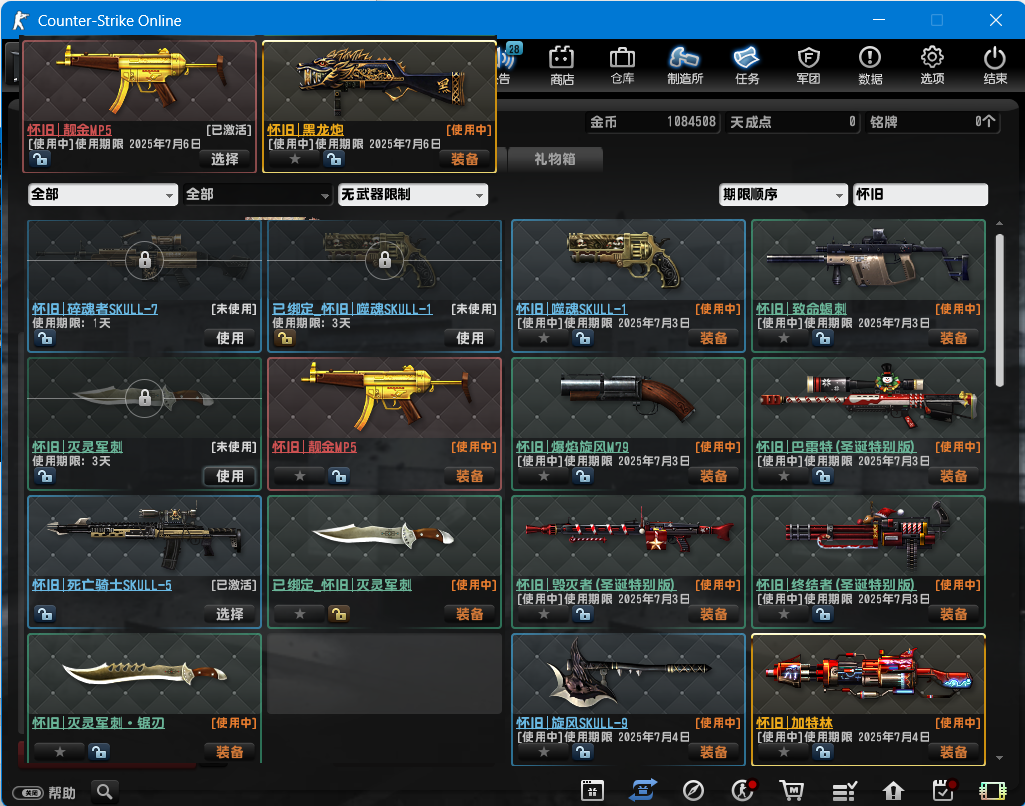Toggle favorite star on 怀旧|爆焰旋风M79
This screenshot has height=806, width=1025.
pyautogui.click(x=544, y=476)
